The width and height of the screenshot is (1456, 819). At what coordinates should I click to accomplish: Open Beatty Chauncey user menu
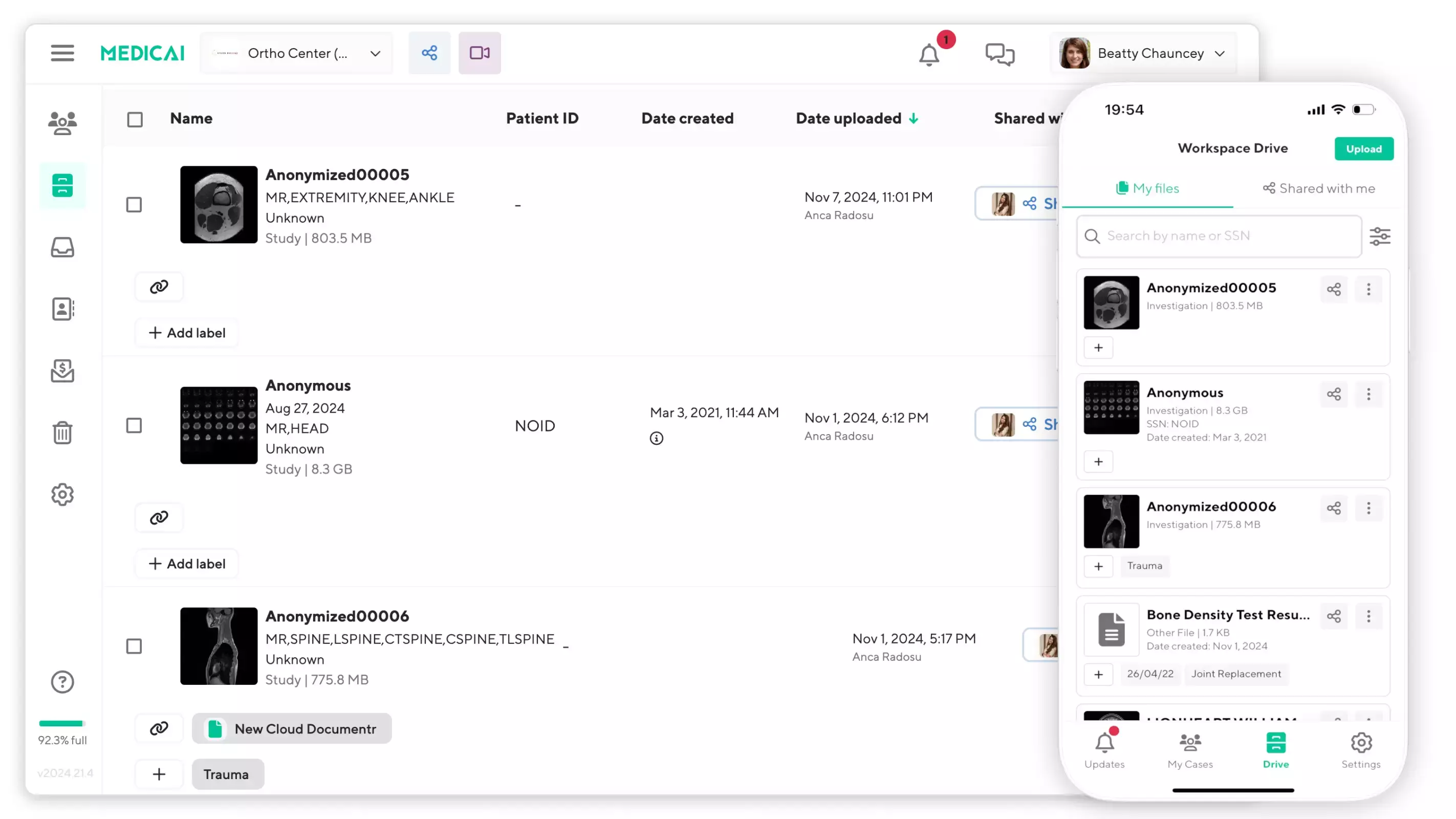coord(1143,53)
